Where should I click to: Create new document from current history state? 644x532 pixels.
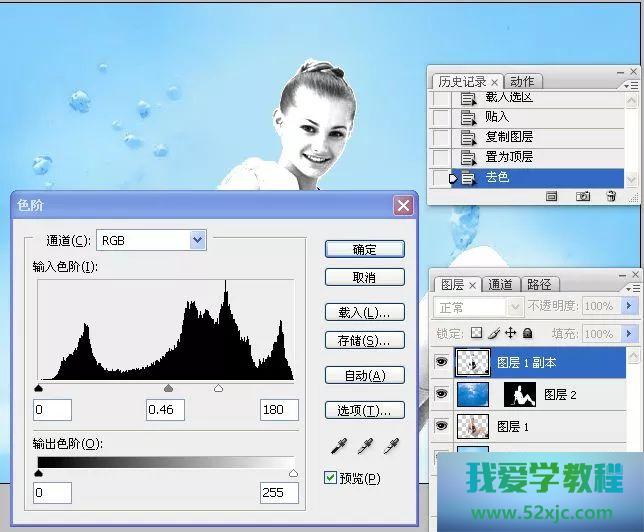click(551, 197)
